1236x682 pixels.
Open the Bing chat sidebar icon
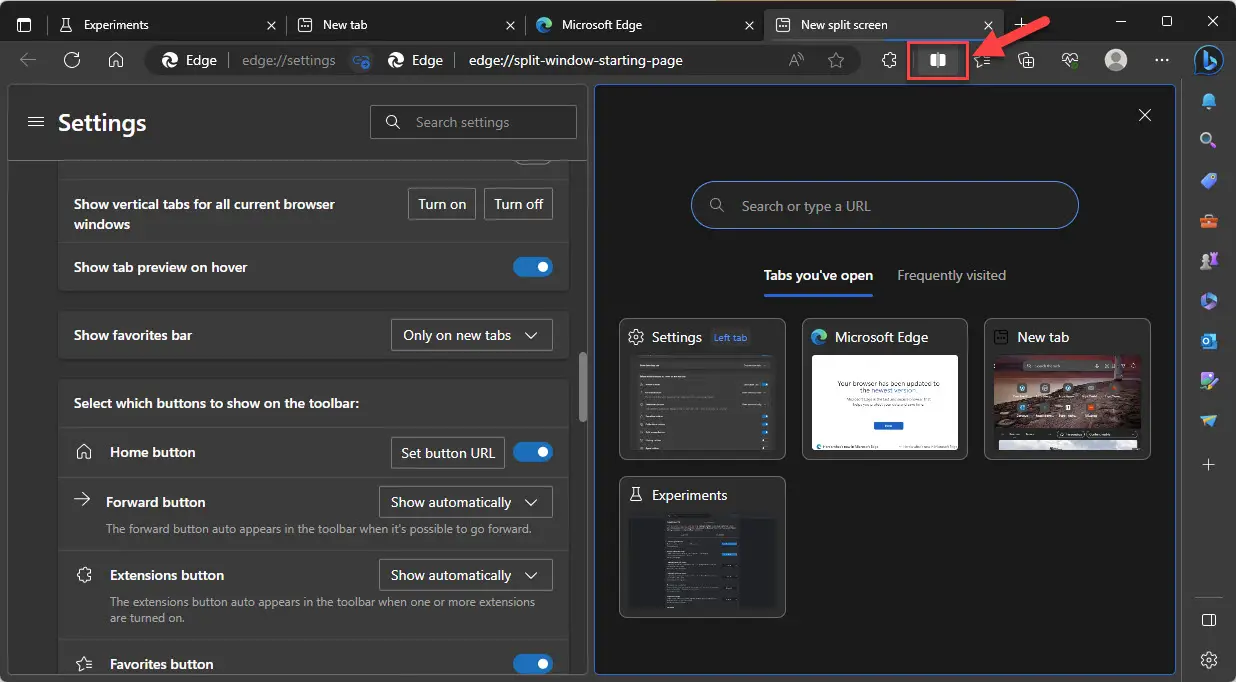pos(1209,60)
